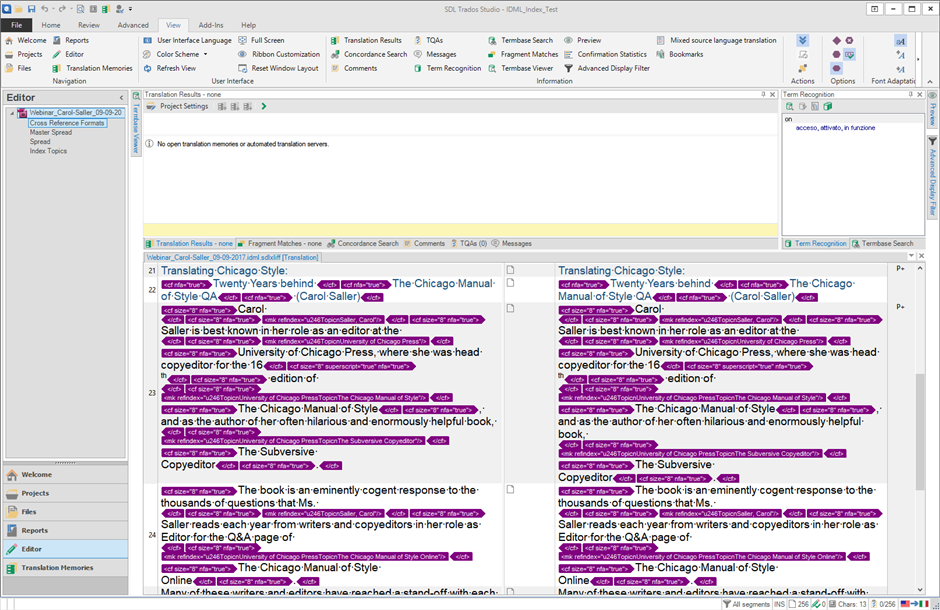Click the arrow to scroll the ribbon right
Viewport: 940px width, 610px height.
pos(918,59)
